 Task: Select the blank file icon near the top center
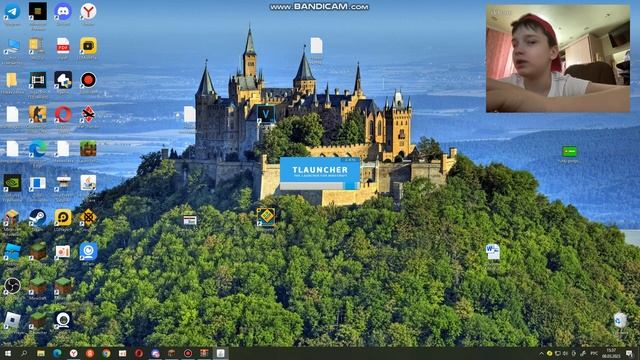click(316, 46)
